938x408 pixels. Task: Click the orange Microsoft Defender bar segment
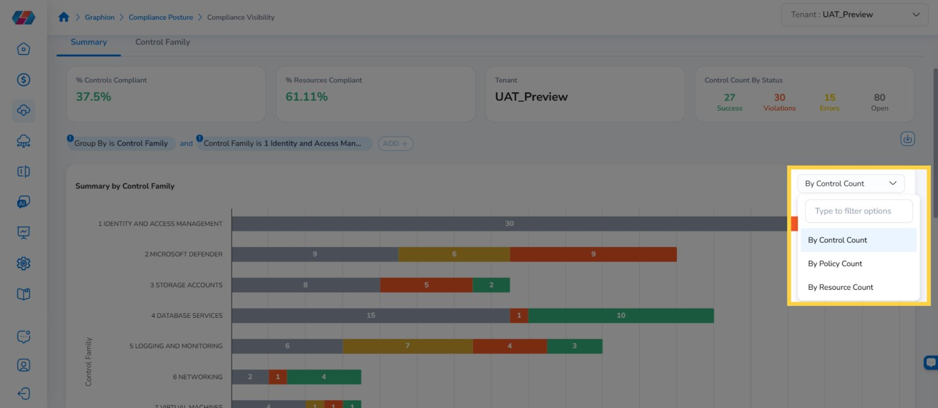pyautogui.click(x=593, y=254)
